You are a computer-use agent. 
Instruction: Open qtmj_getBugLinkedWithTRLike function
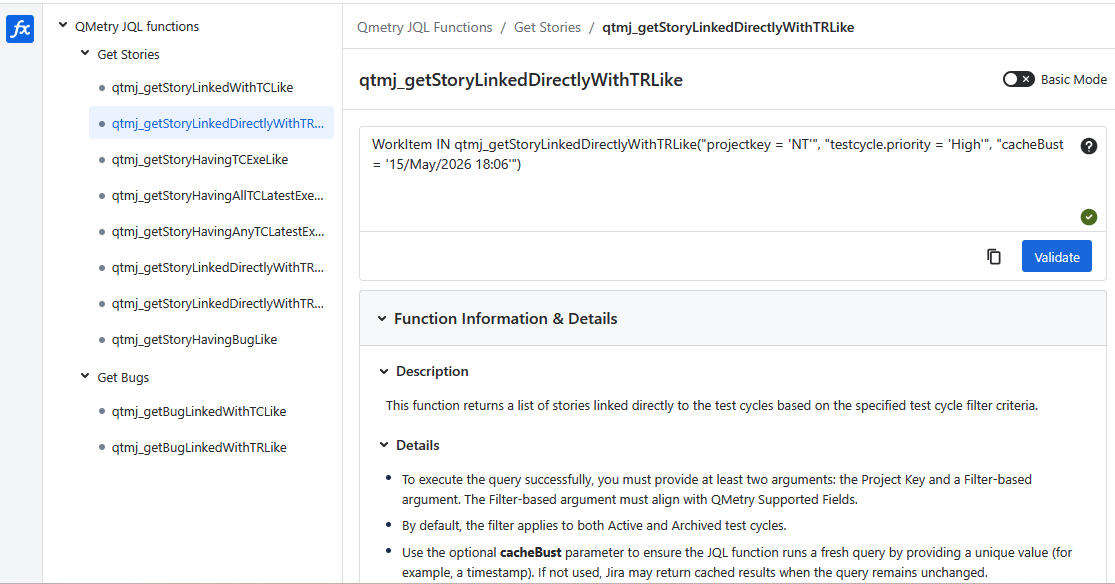[199, 447]
